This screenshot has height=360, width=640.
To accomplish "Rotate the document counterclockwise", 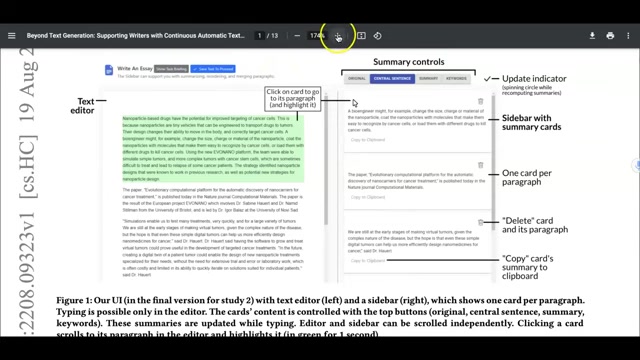I will pos(378,36).
